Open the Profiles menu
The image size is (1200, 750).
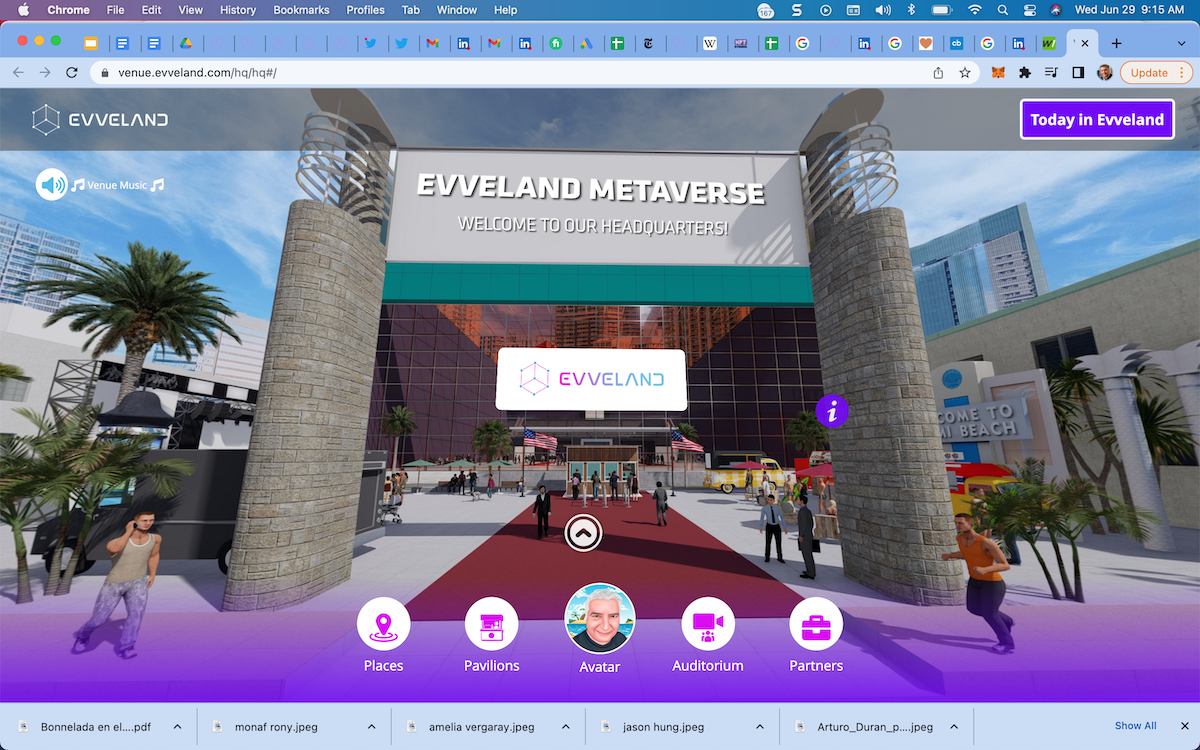click(365, 10)
